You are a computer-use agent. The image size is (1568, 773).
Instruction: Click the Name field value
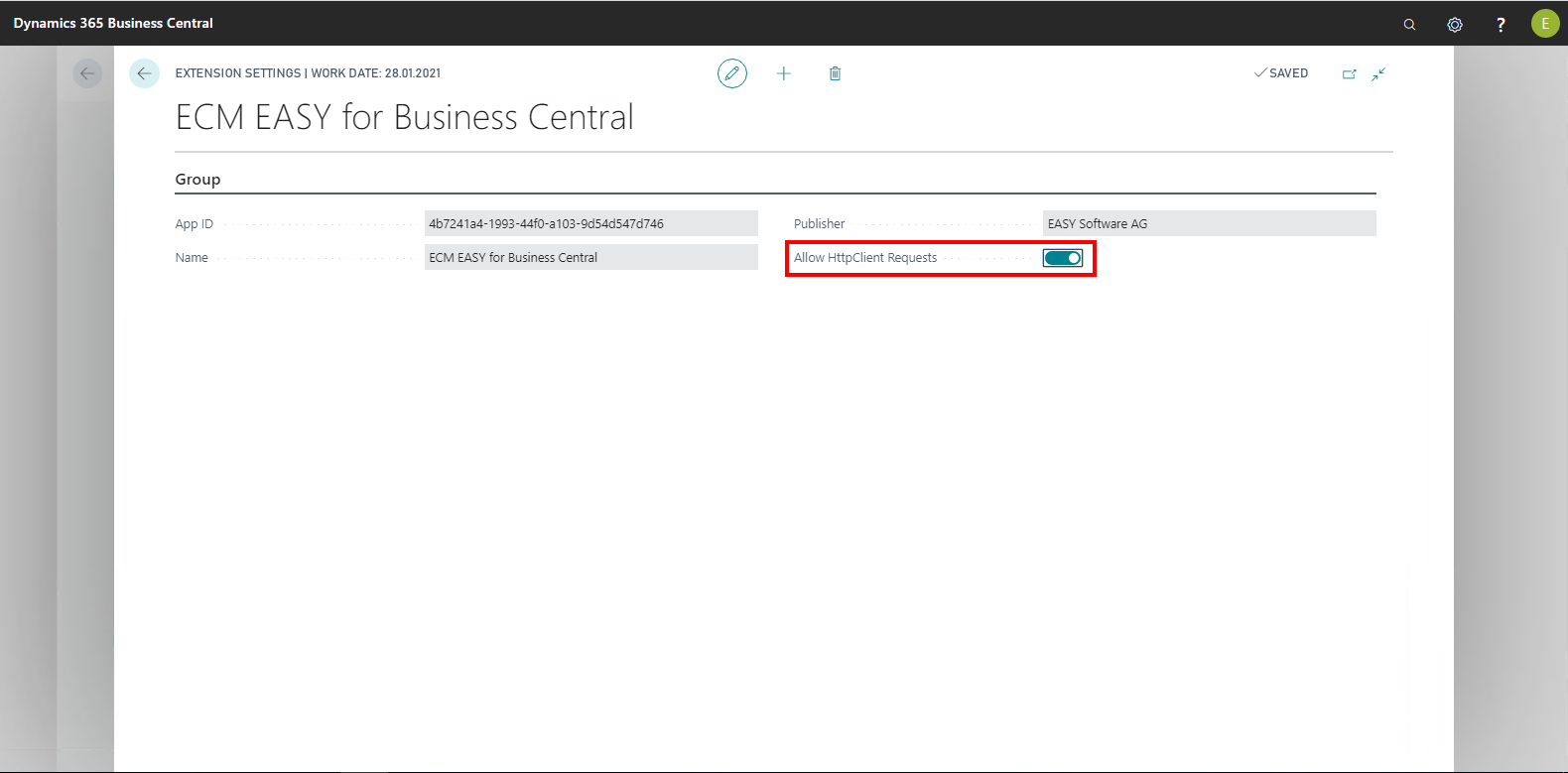coord(591,257)
